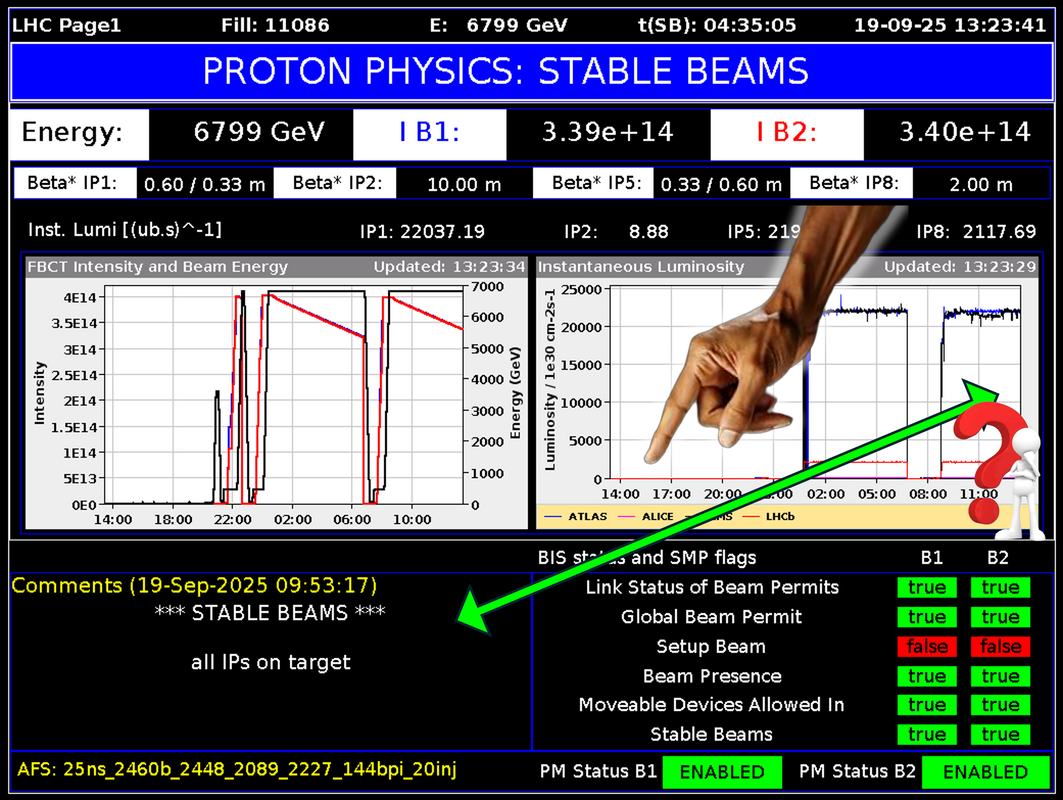Click the PM Status B2 ENABLED indicator
1063x800 pixels.
[985, 772]
